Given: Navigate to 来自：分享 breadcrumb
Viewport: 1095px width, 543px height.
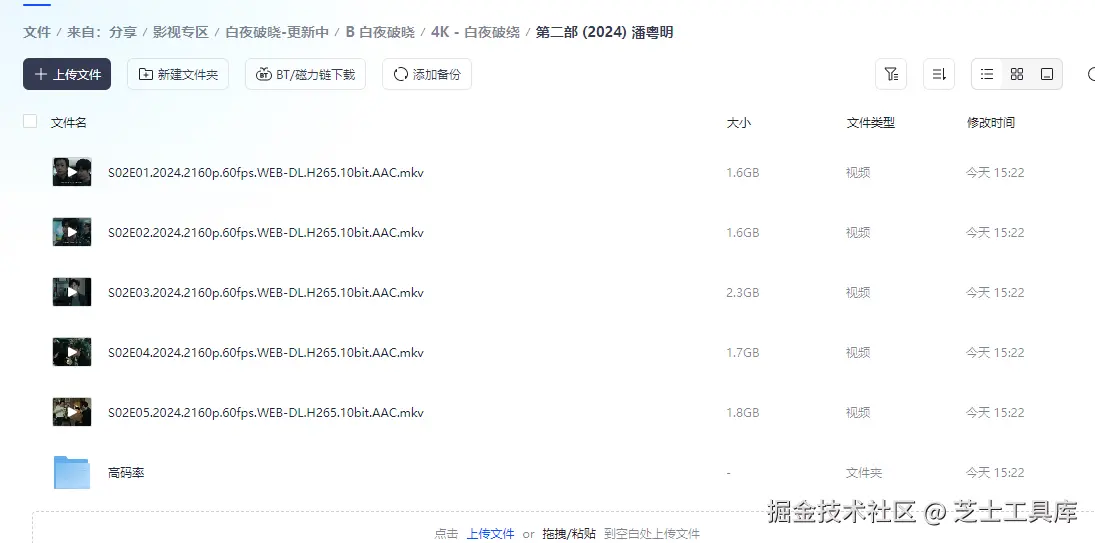Looking at the screenshot, I should tap(102, 32).
